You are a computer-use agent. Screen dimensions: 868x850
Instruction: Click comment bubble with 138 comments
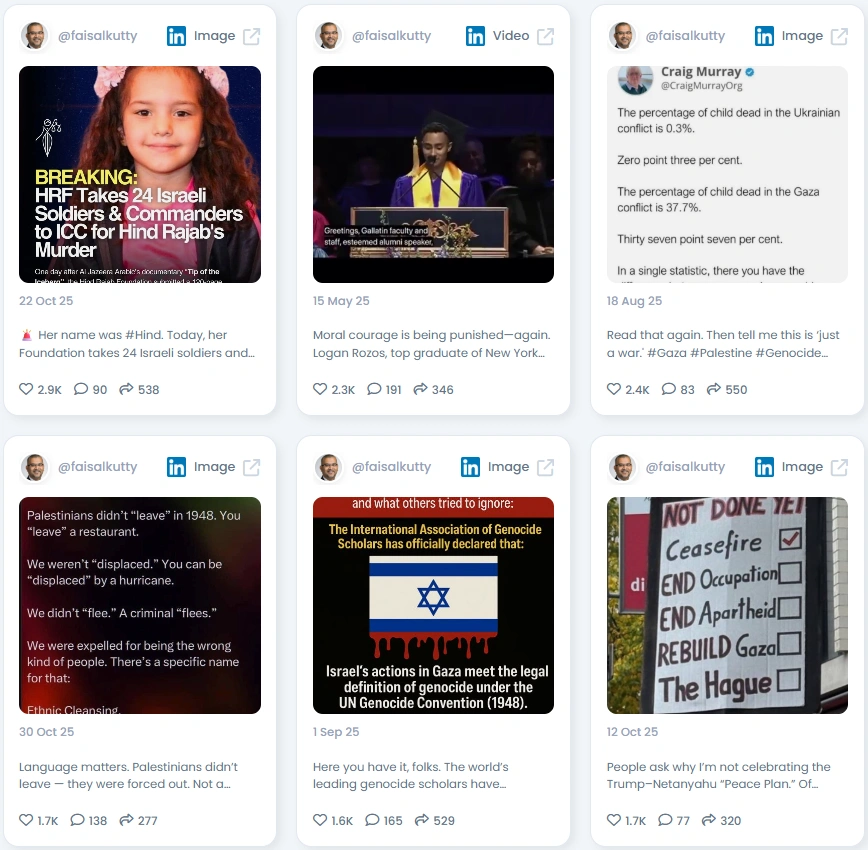pyautogui.click(x=78, y=820)
